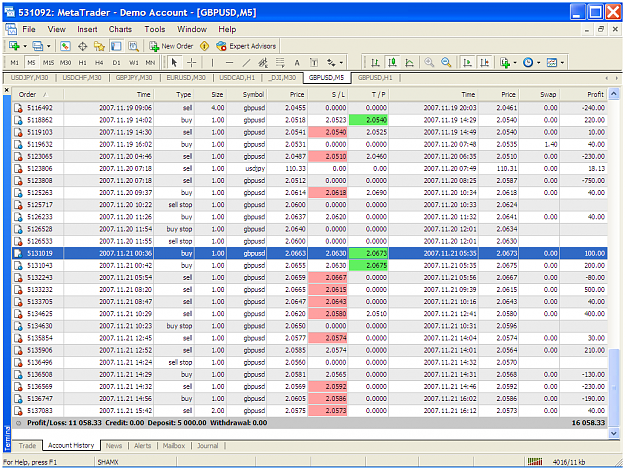Open the Strategy Tester magnifier icon

coord(133,46)
